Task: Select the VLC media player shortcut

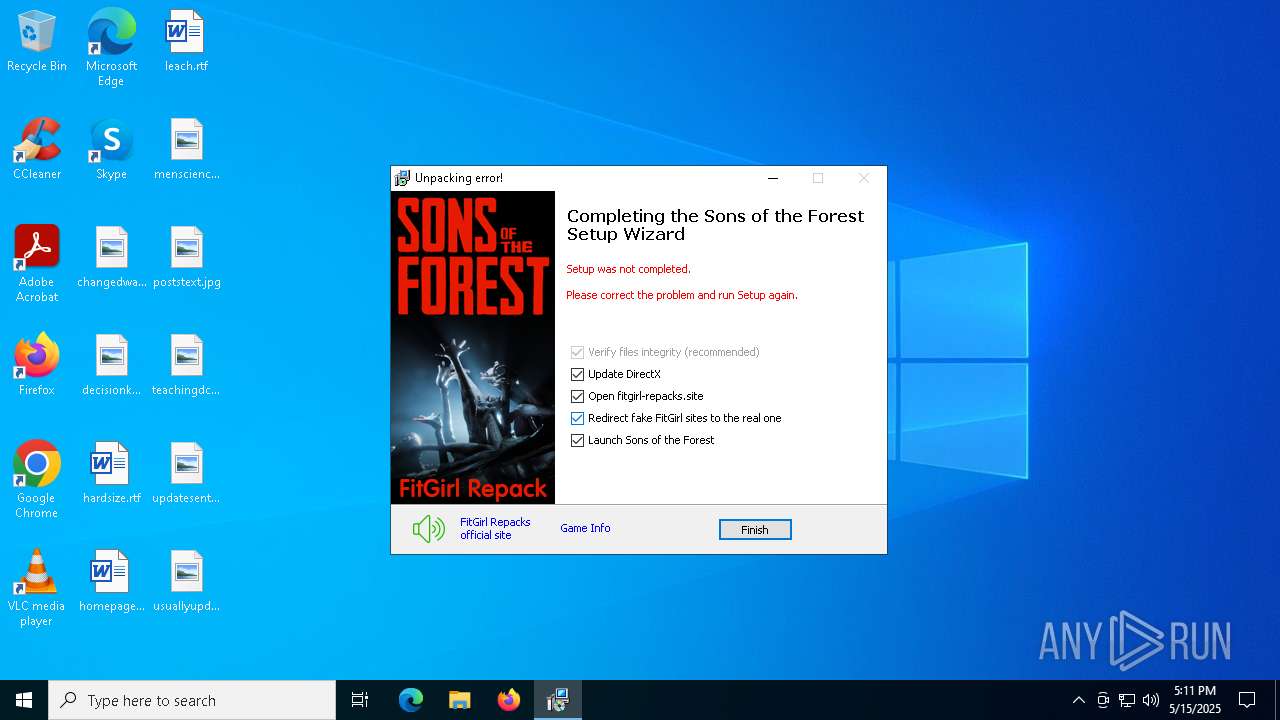Action: point(37,588)
